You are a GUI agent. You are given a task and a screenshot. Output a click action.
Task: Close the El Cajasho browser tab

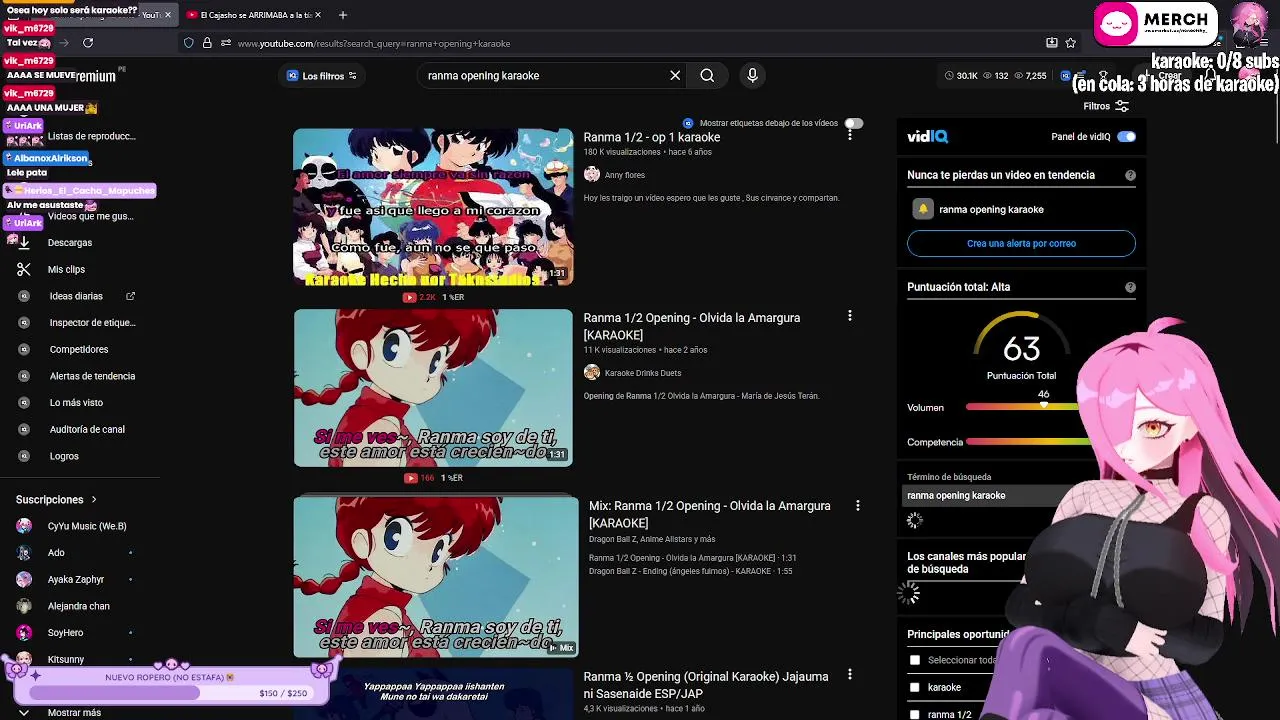[318, 15]
